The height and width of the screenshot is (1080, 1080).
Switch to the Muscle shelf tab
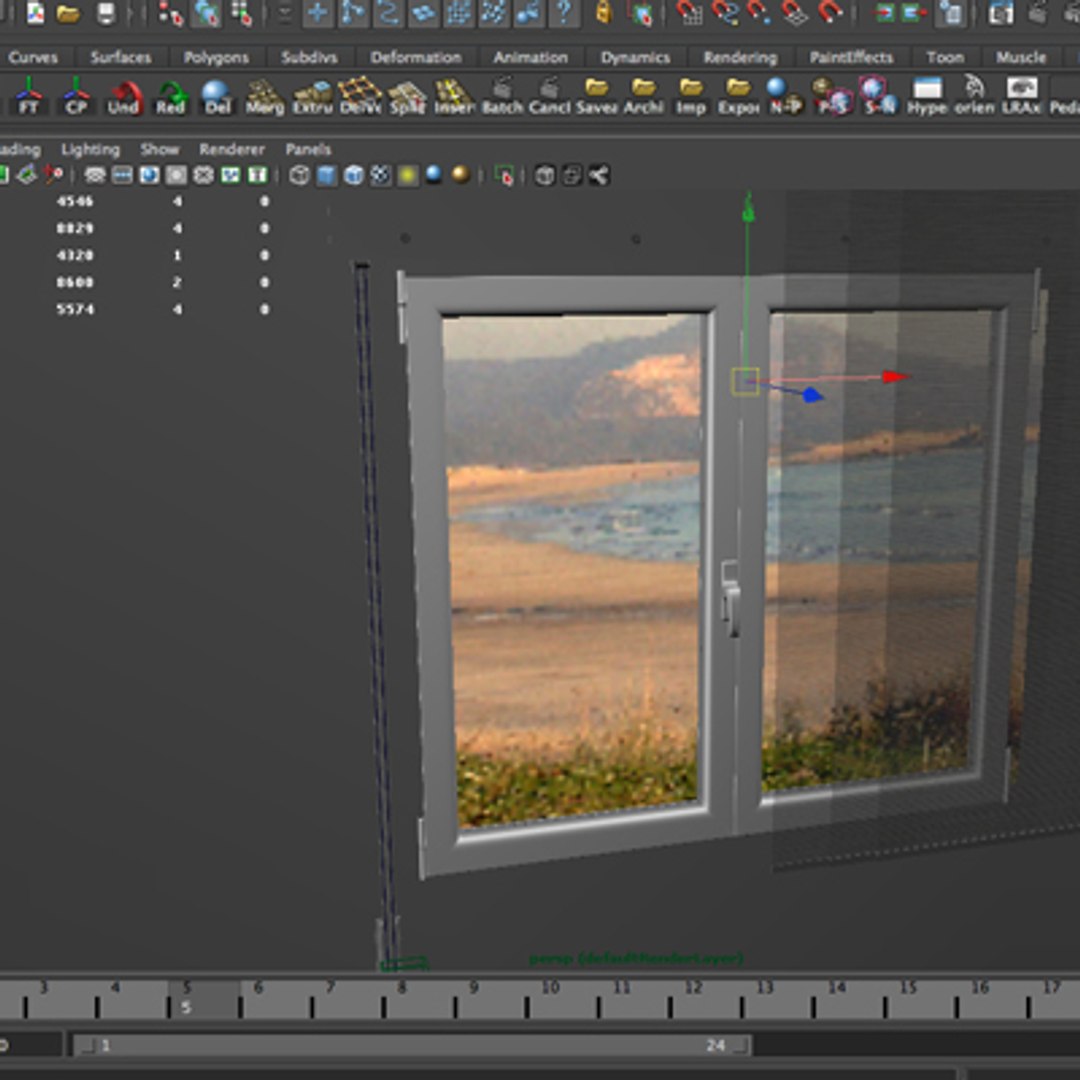click(x=1021, y=57)
